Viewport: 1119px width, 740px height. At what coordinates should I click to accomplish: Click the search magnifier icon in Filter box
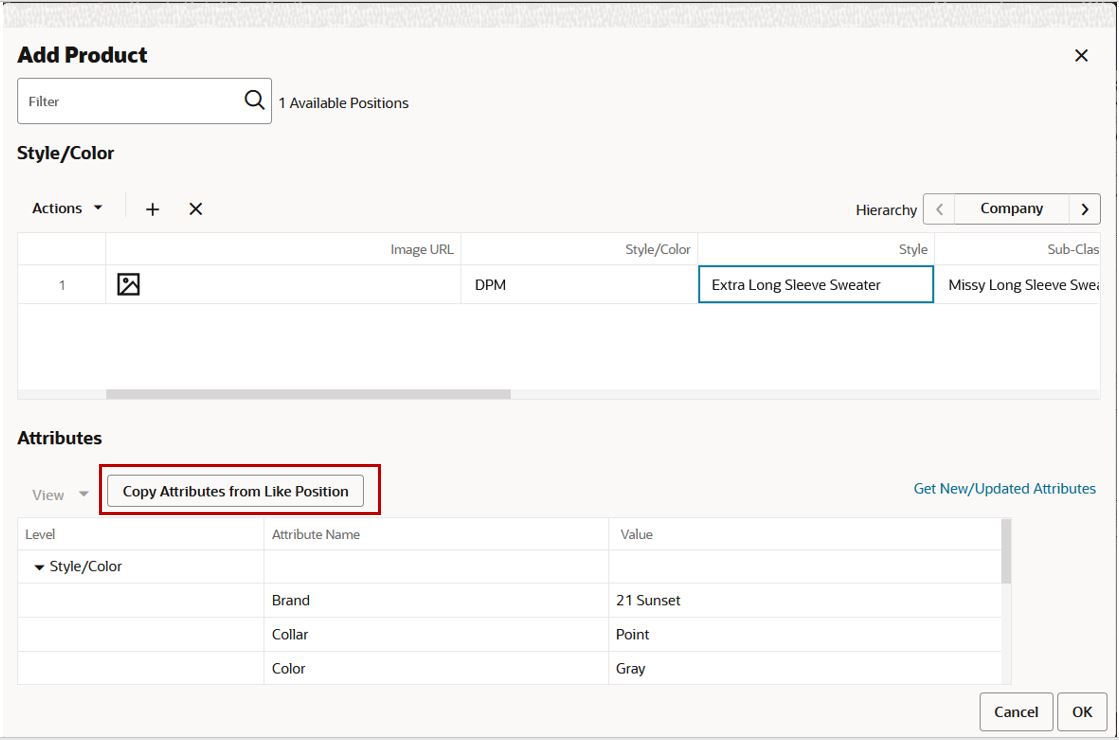point(254,100)
